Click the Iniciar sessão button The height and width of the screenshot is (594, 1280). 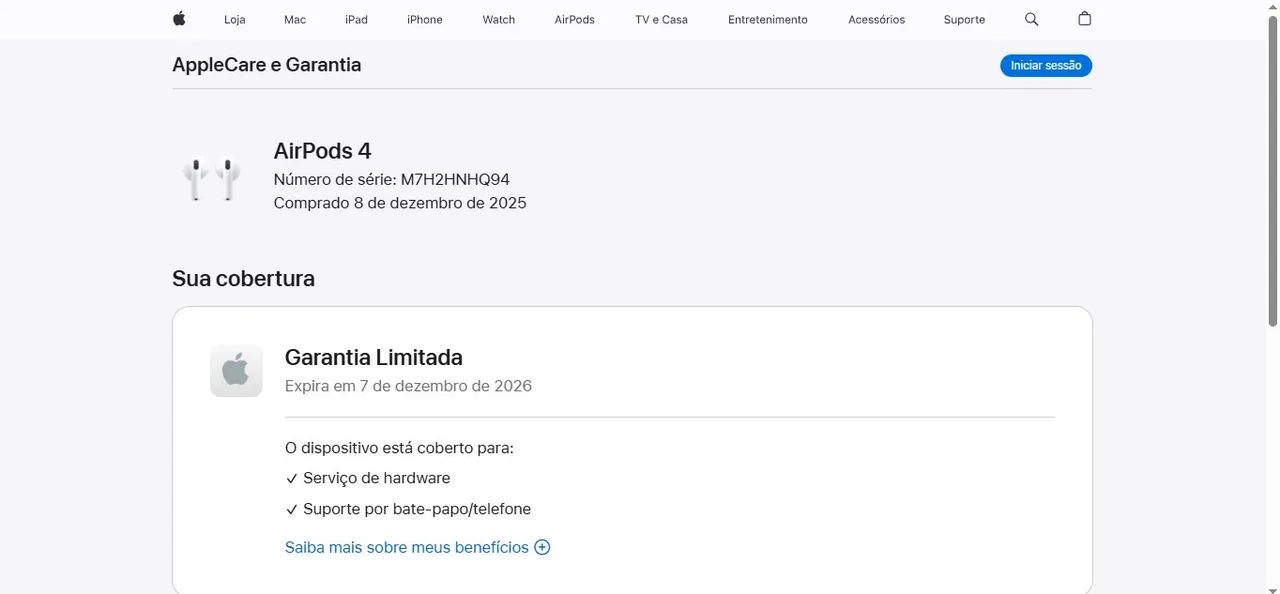pyautogui.click(x=1045, y=64)
